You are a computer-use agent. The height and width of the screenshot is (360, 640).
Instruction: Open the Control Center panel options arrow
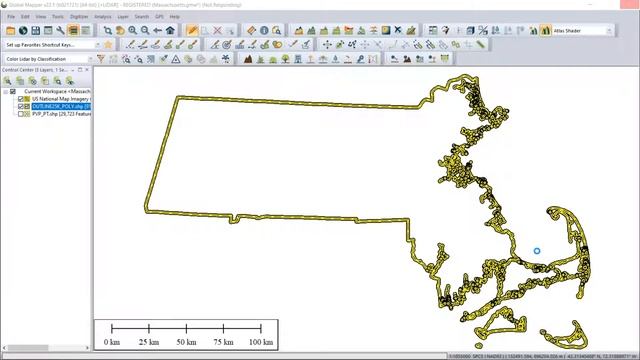pos(73,70)
